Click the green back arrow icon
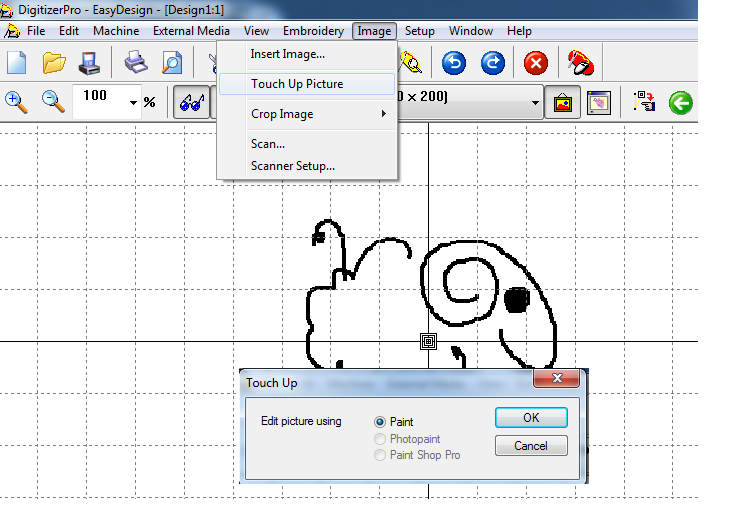Screen dimensions: 730x512 click(x=681, y=102)
